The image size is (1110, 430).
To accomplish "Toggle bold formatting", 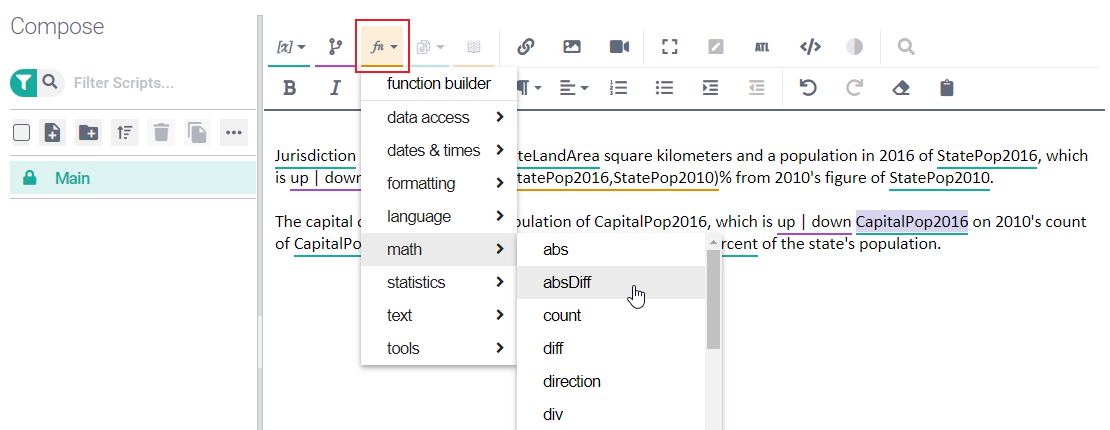I will click(x=290, y=88).
